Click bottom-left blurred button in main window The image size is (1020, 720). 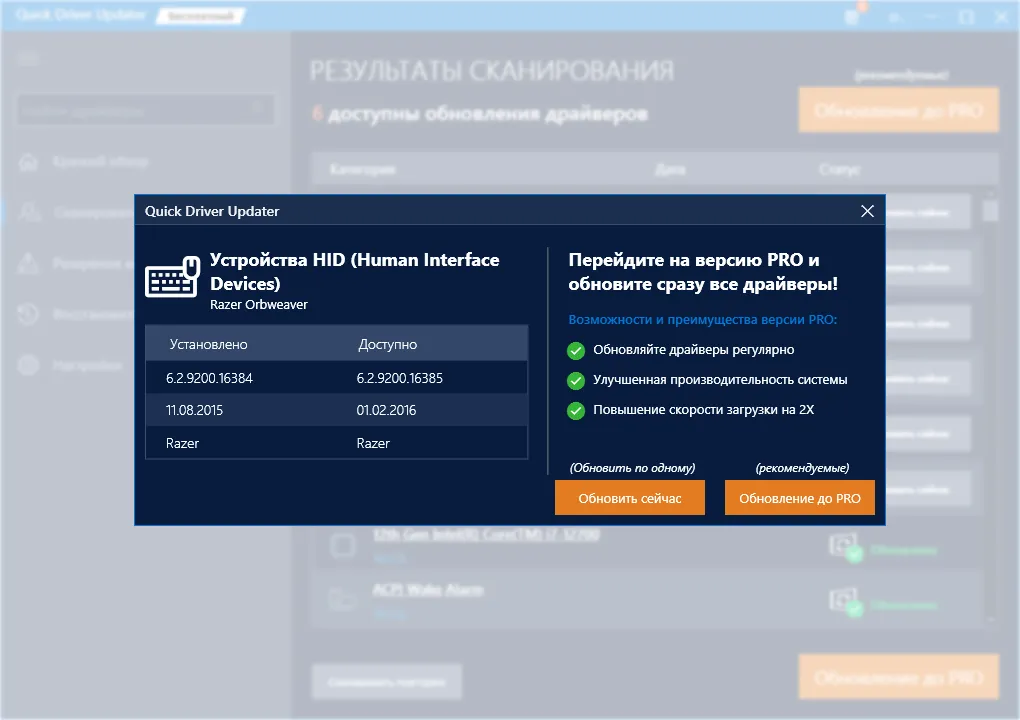(387, 681)
